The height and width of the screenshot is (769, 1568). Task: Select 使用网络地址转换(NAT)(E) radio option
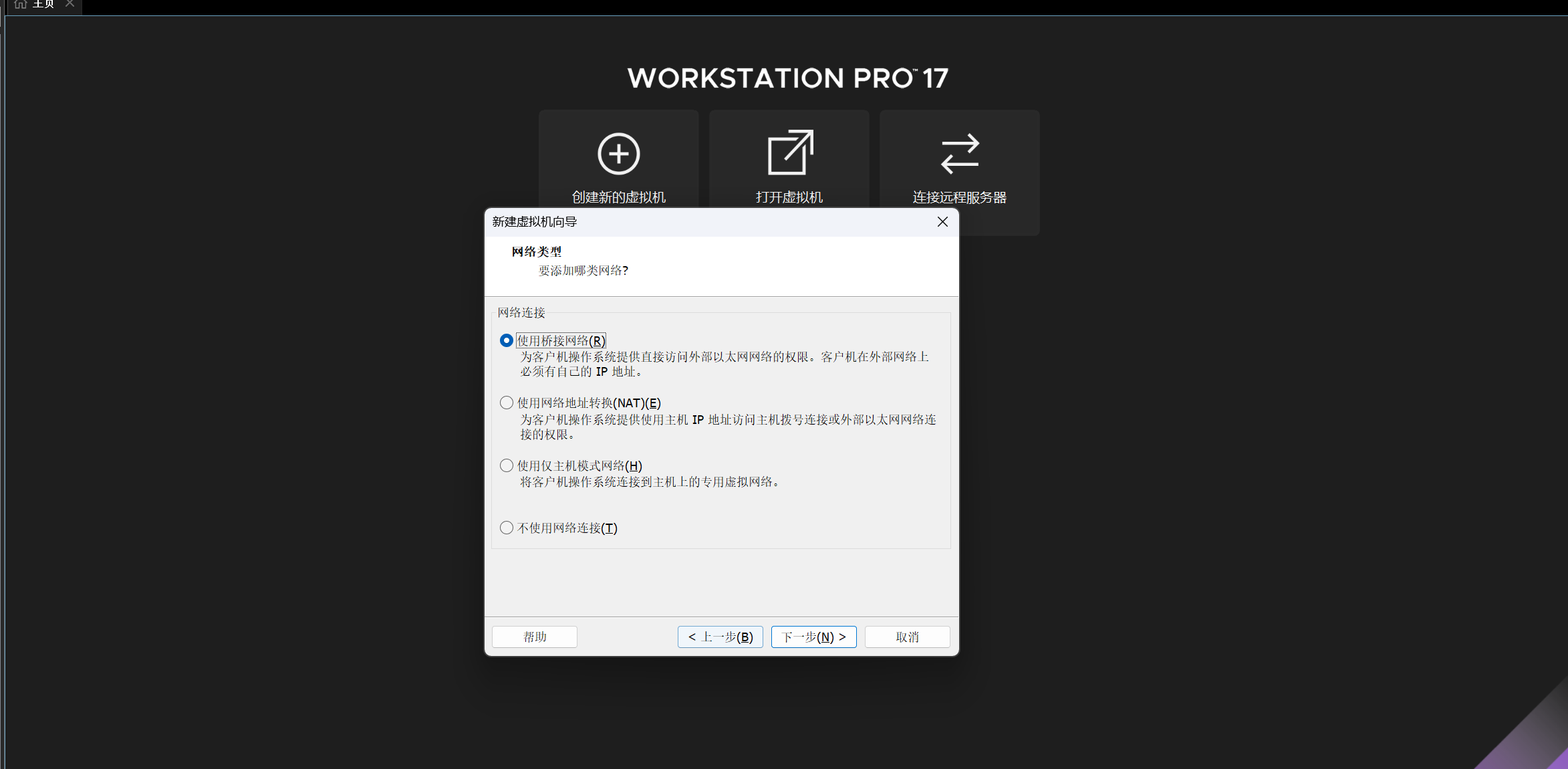507,403
